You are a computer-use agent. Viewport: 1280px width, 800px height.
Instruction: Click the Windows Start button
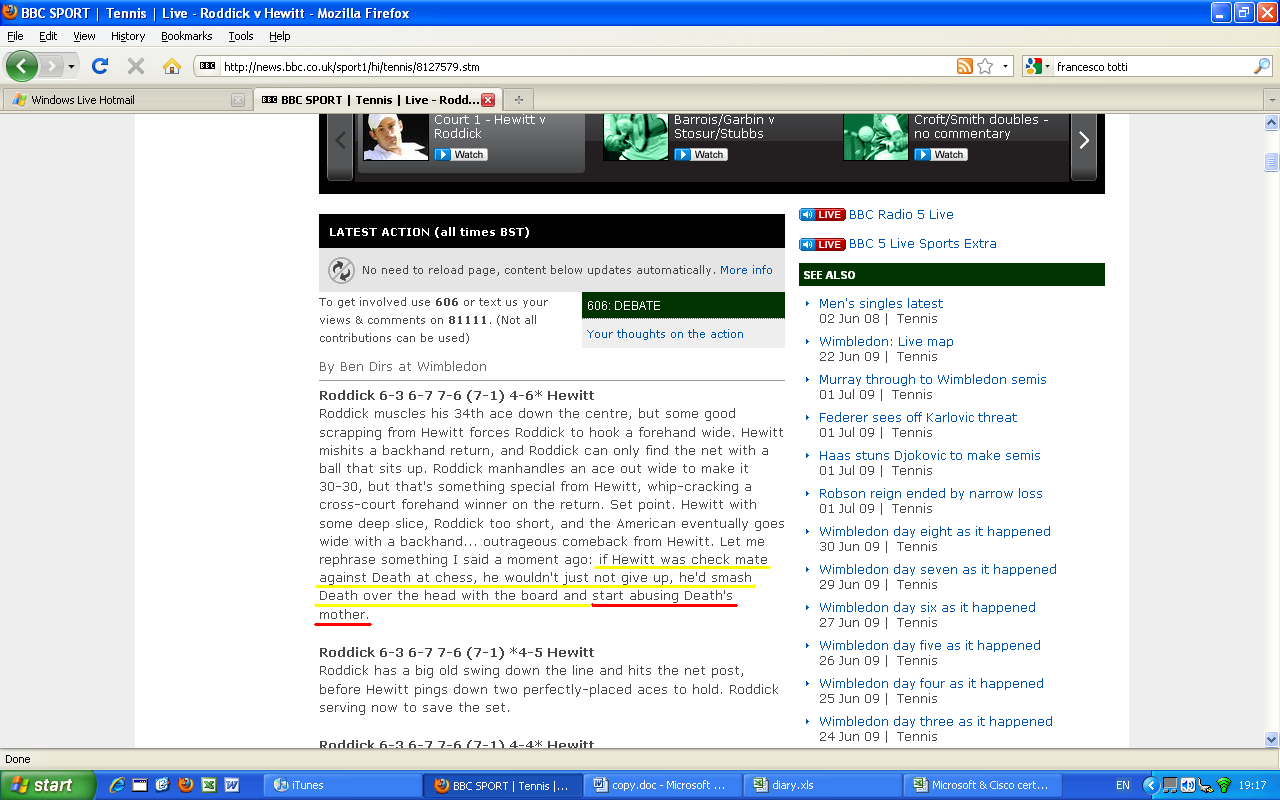pyautogui.click(x=48, y=785)
